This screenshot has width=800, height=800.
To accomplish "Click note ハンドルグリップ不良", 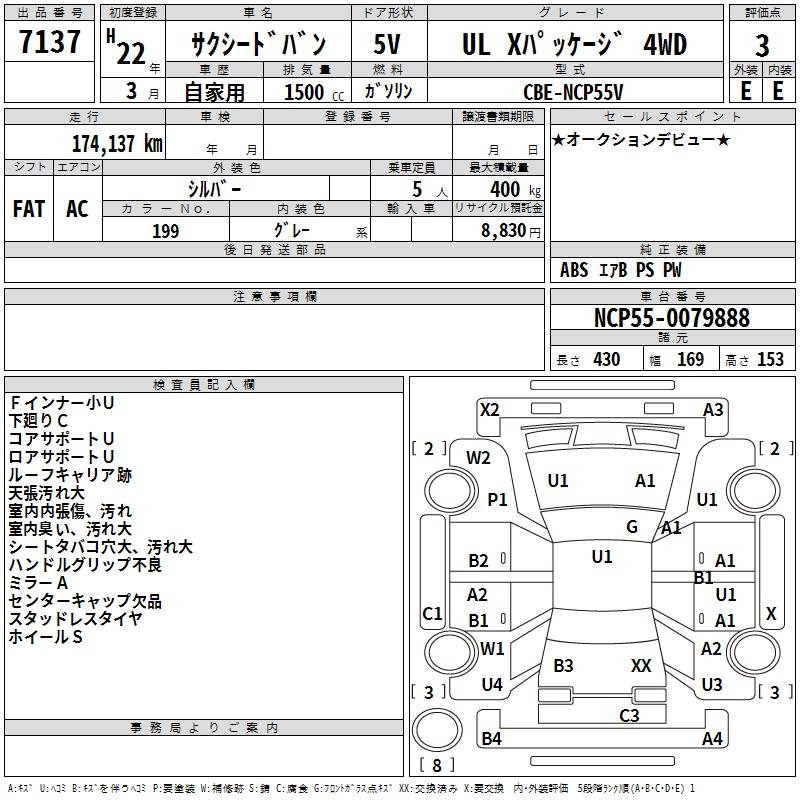I will (85, 565).
